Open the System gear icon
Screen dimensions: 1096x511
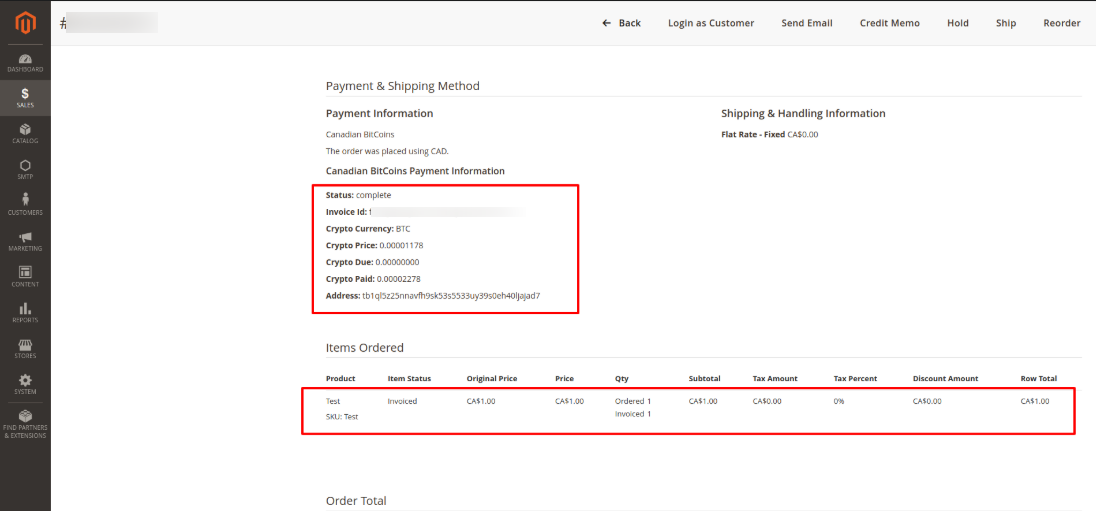pyautogui.click(x=25, y=384)
